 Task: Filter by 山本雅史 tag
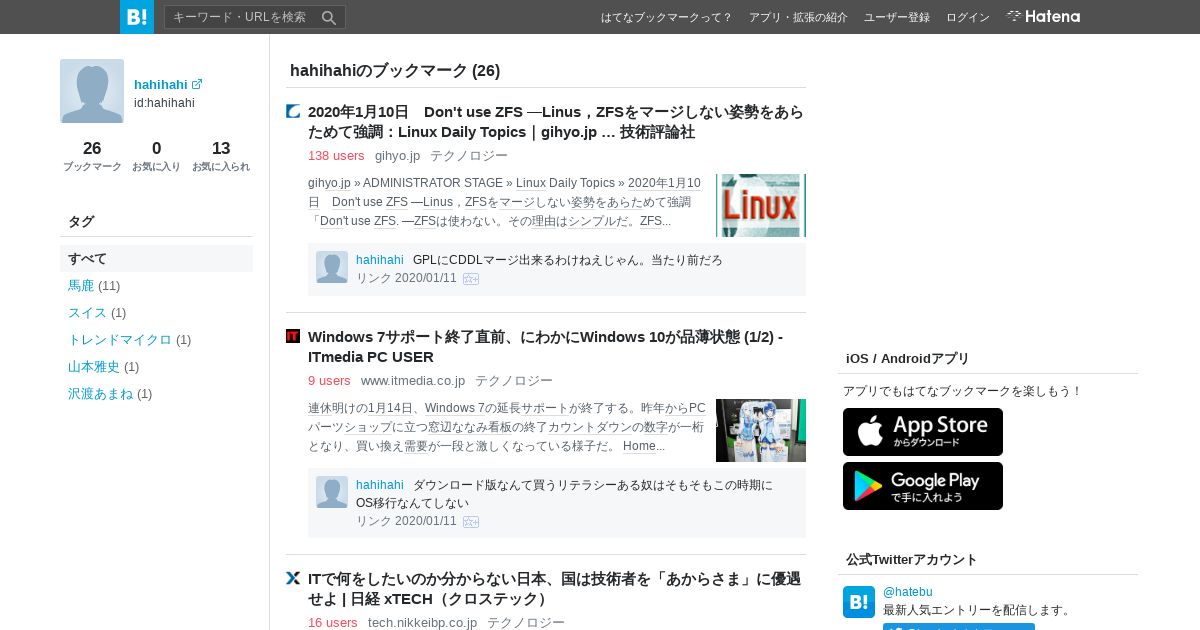pyautogui.click(x=94, y=367)
